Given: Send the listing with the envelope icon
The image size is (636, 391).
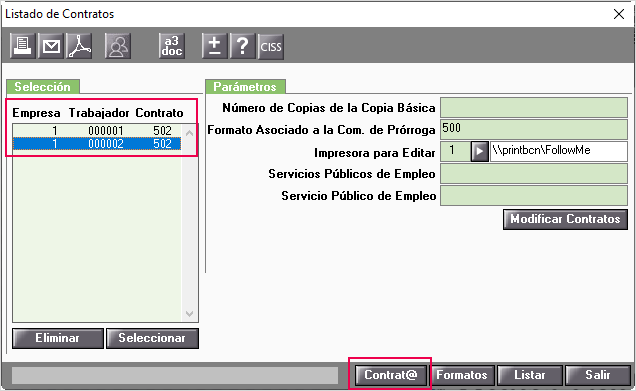Looking at the screenshot, I should tap(51, 46).
